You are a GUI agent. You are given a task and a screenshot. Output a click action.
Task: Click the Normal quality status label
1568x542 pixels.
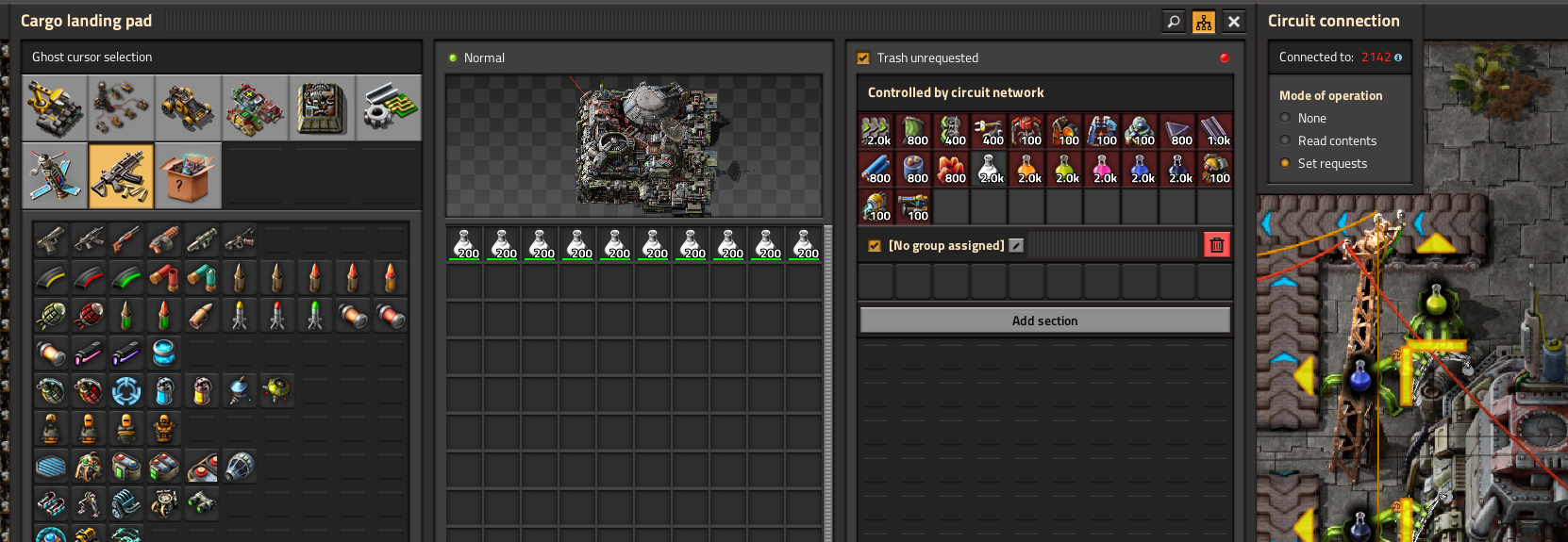point(484,58)
